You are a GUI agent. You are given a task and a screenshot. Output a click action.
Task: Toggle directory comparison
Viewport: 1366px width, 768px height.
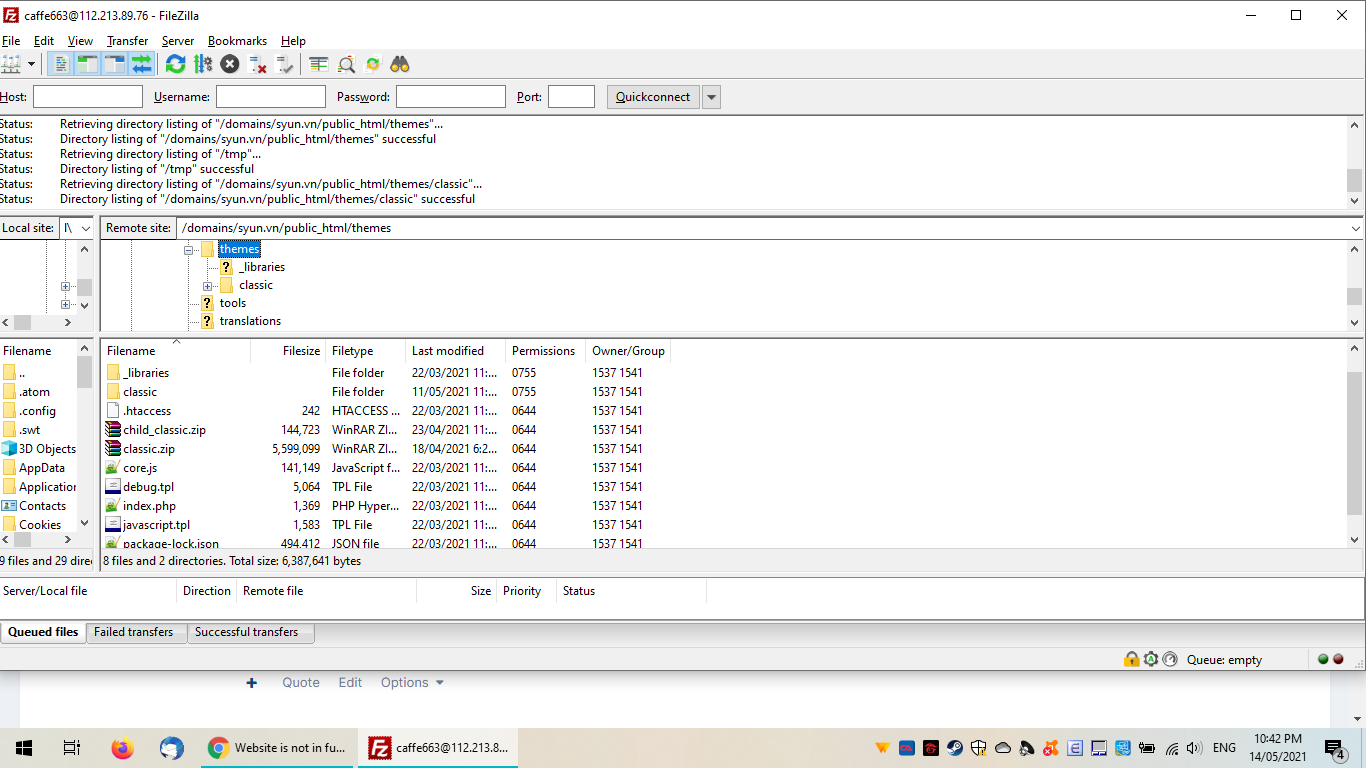346,64
